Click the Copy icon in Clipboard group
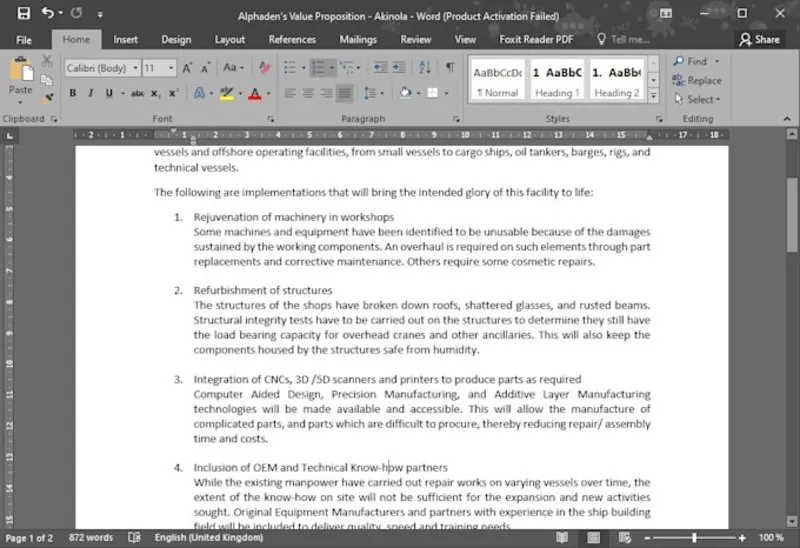Image resolution: width=800 pixels, height=548 pixels. tap(47, 80)
